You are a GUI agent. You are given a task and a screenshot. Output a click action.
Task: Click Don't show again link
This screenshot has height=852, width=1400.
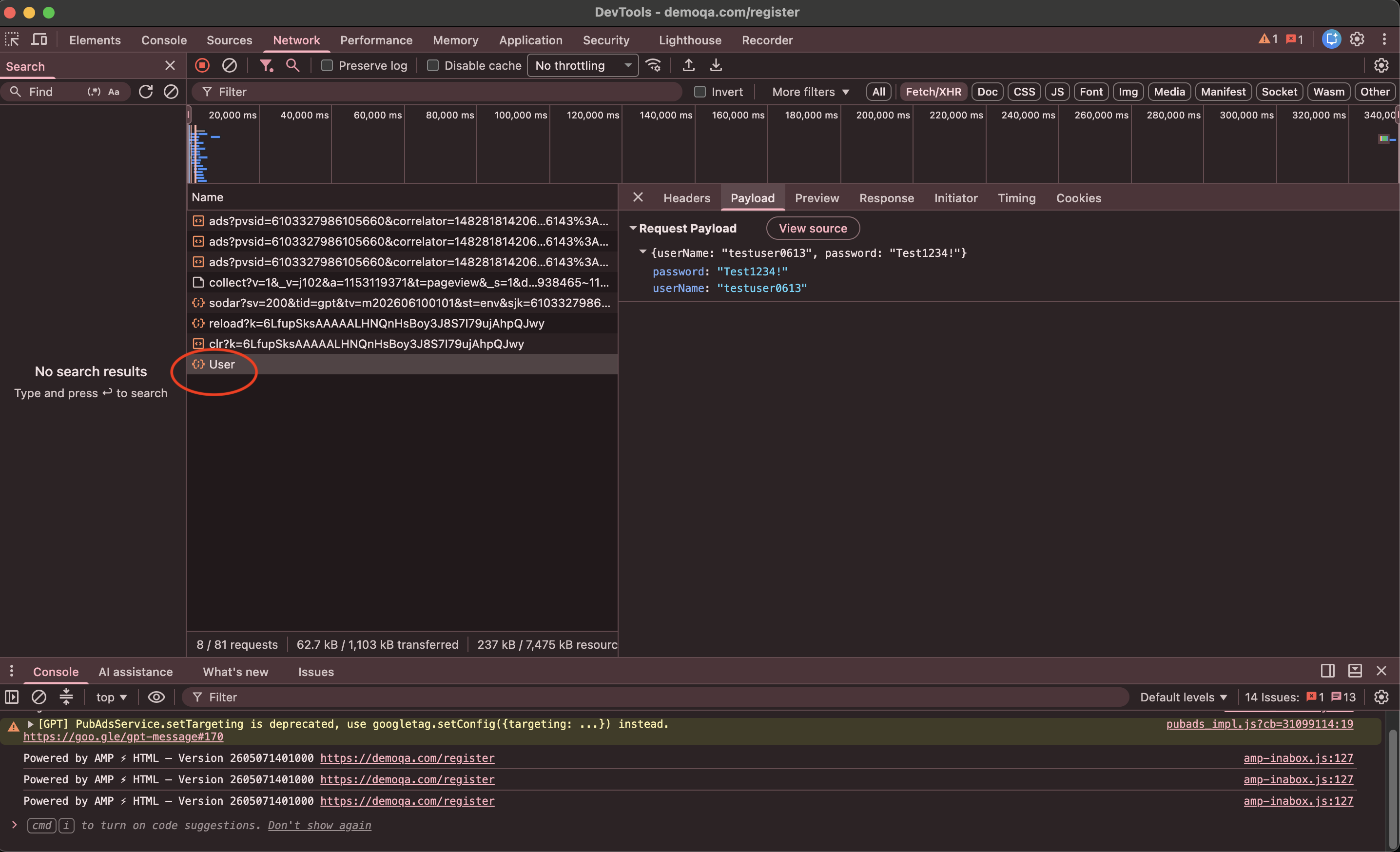[x=319, y=825]
